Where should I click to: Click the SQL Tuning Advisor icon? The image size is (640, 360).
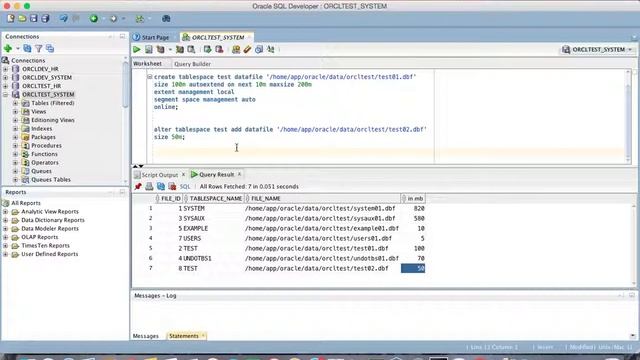tap(191, 50)
